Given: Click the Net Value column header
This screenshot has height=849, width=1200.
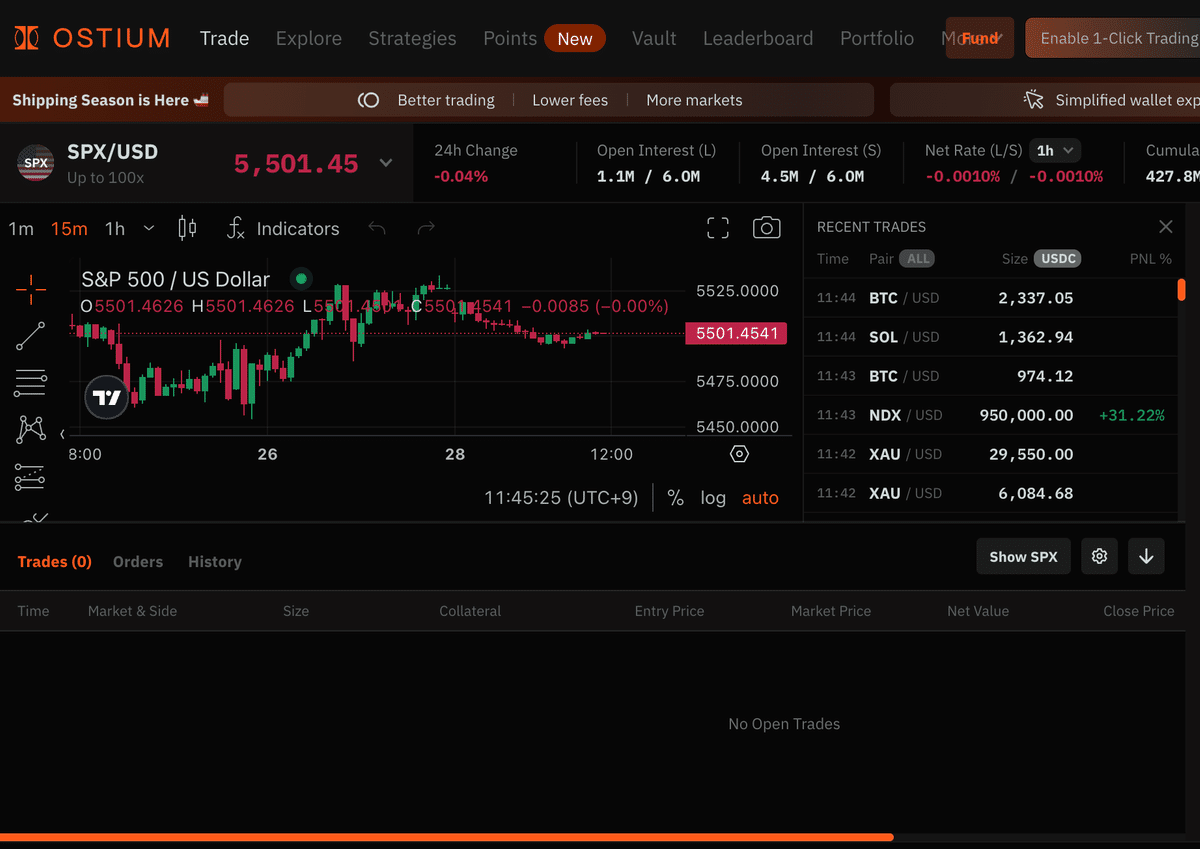Looking at the screenshot, I should [978, 611].
